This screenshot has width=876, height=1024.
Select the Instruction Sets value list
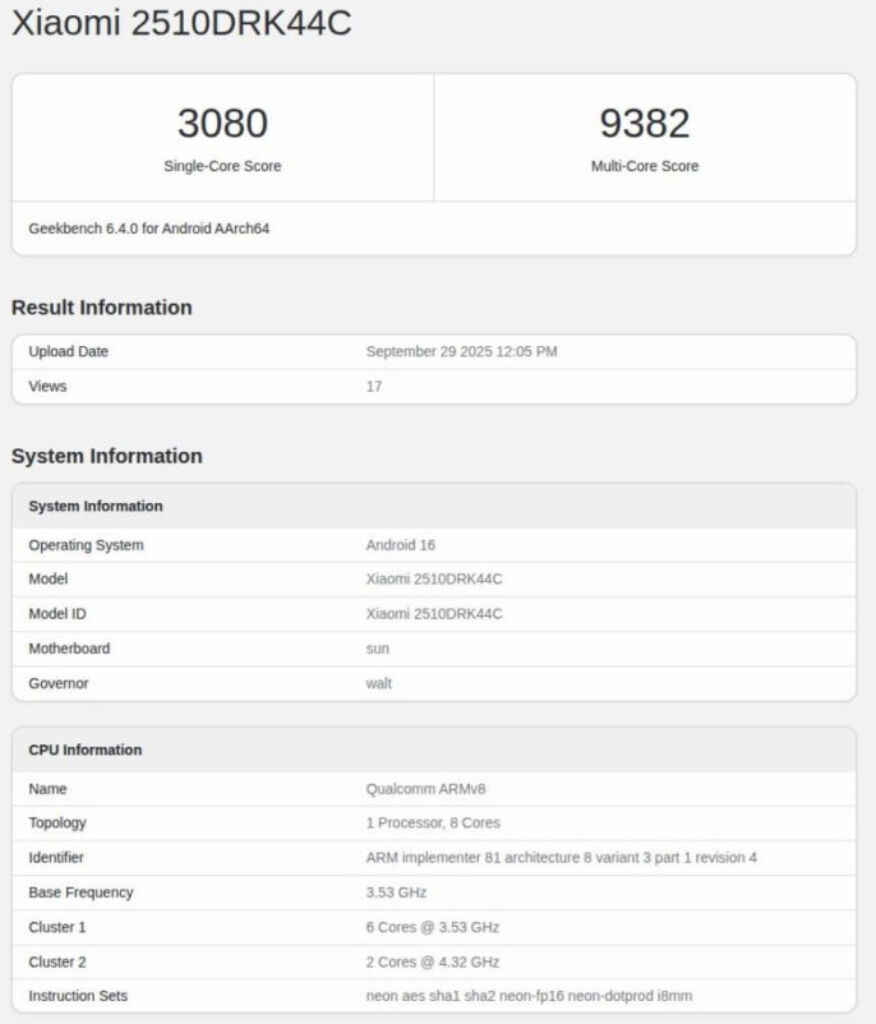[x=529, y=996]
